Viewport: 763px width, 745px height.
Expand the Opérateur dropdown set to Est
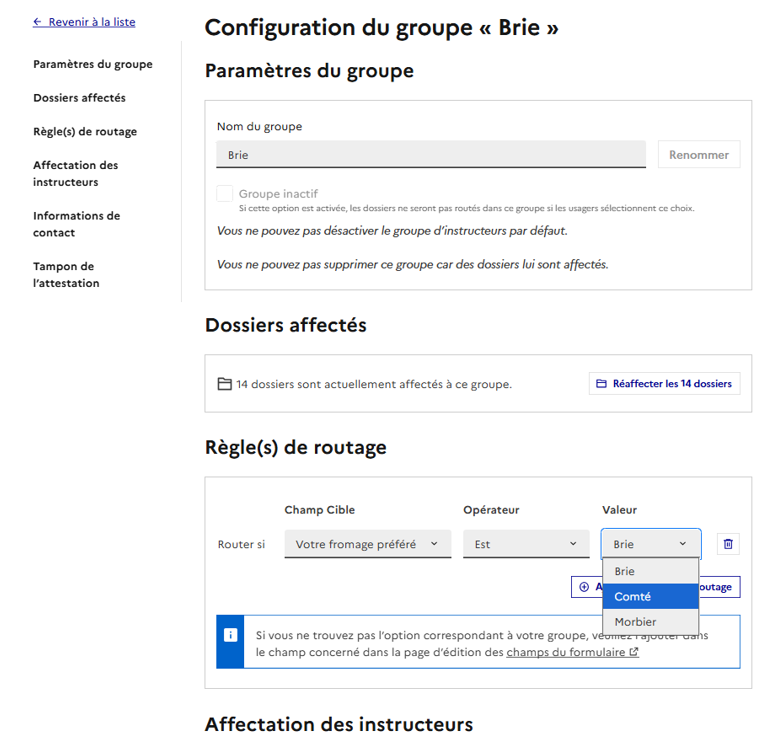tap(526, 544)
